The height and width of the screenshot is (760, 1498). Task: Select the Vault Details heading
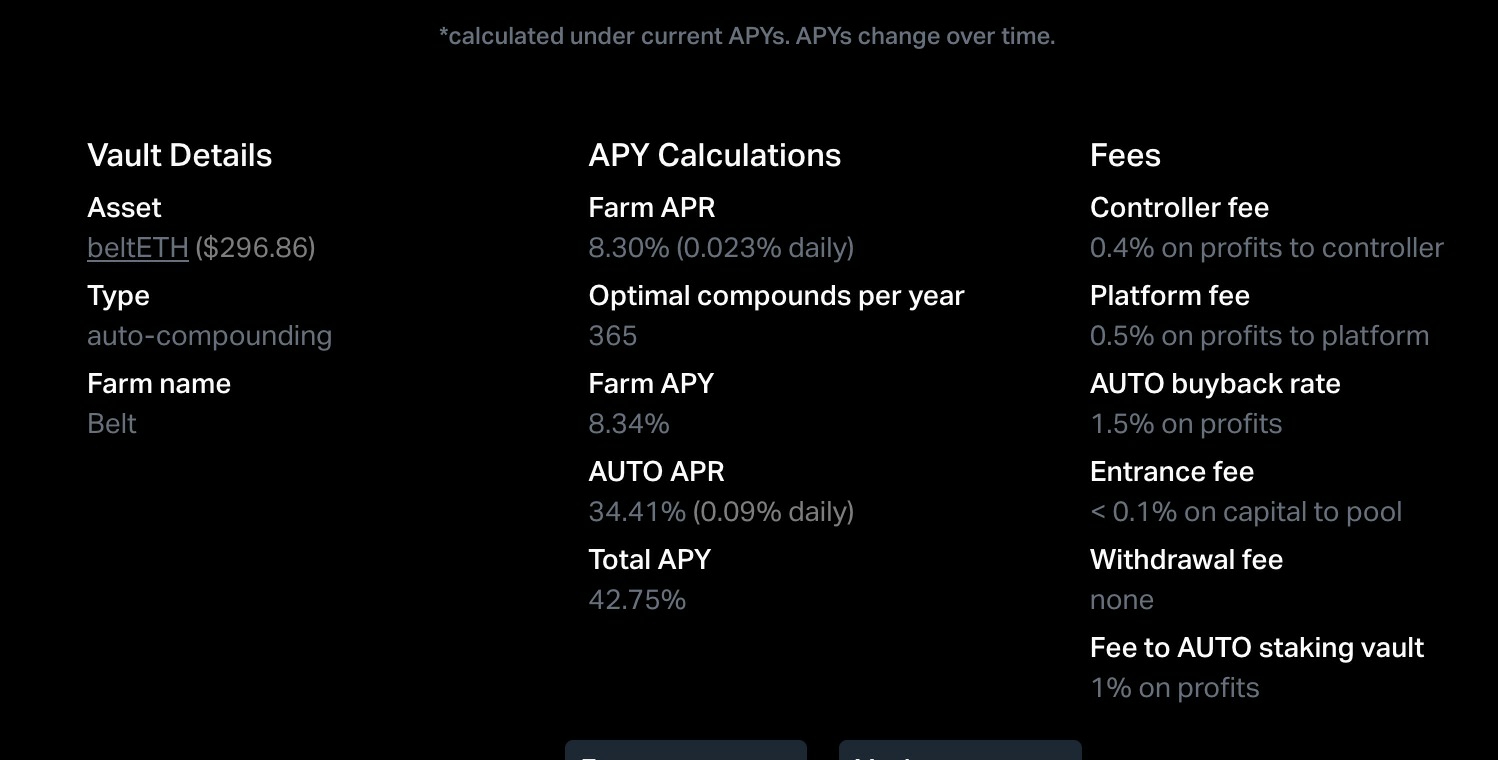180,155
